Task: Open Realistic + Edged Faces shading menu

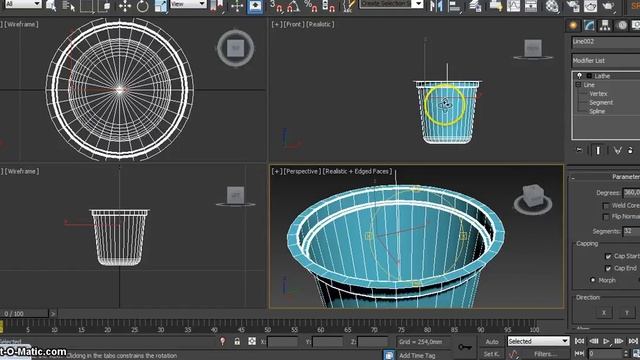Action: (x=357, y=171)
